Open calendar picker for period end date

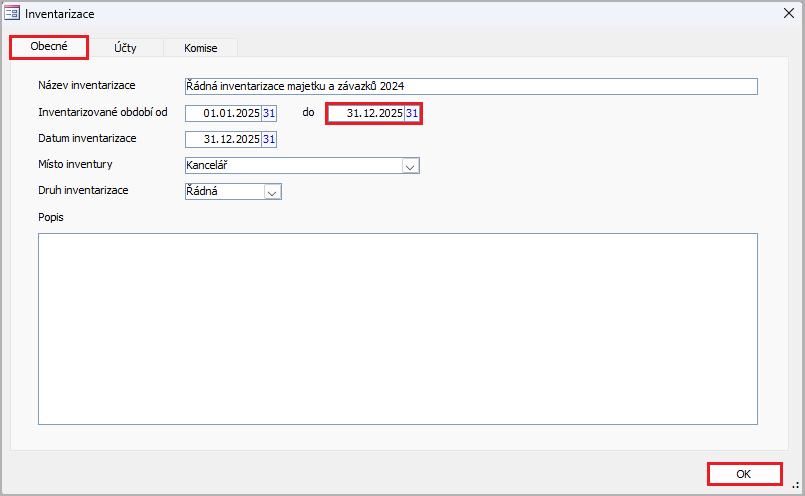click(412, 113)
